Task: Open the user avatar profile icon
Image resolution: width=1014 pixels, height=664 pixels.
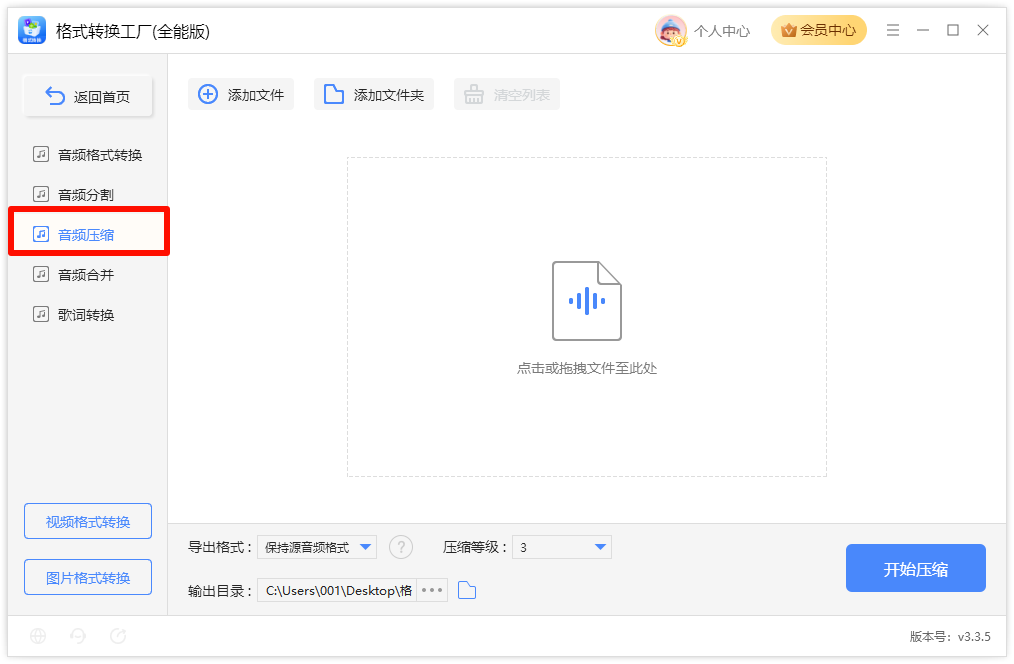Action: click(x=670, y=30)
